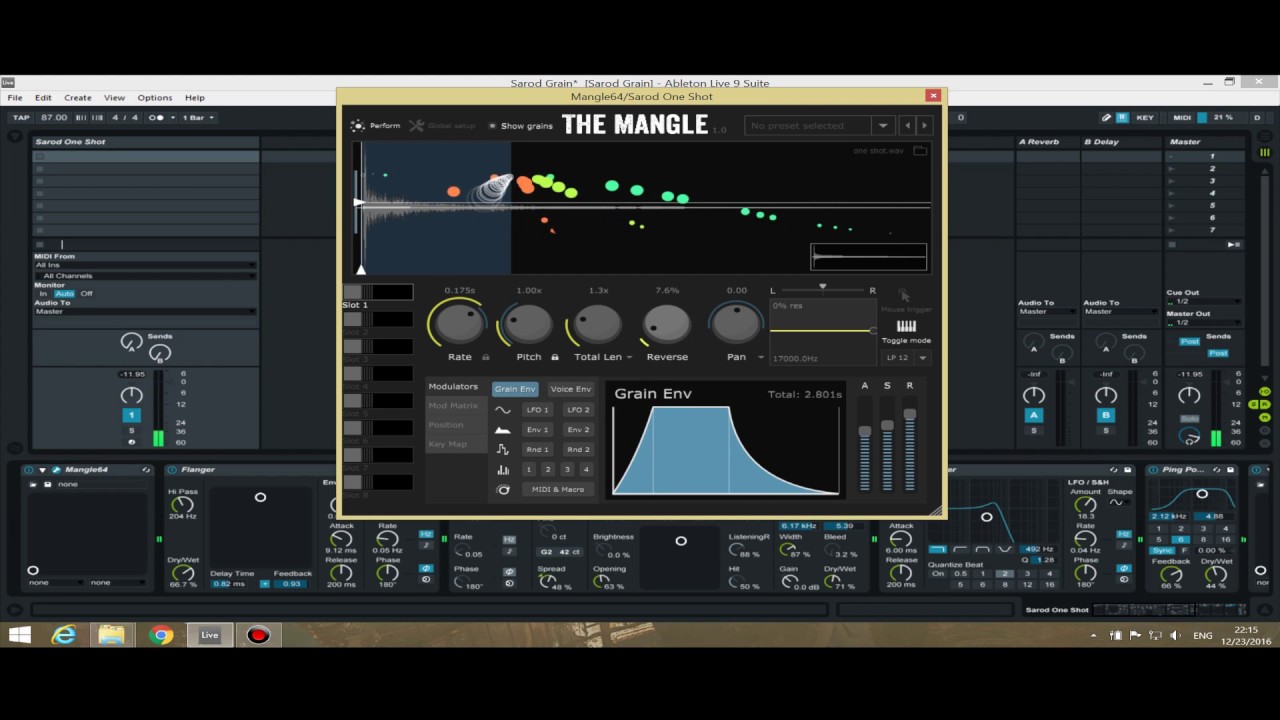Click the Rate lock icon
Image resolution: width=1280 pixels, height=720 pixels.
(486, 357)
